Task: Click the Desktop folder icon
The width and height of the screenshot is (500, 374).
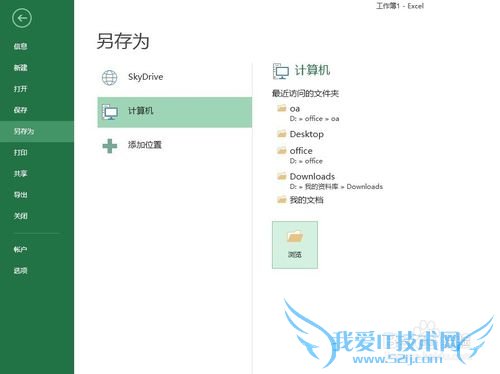Action: pyautogui.click(x=282, y=134)
